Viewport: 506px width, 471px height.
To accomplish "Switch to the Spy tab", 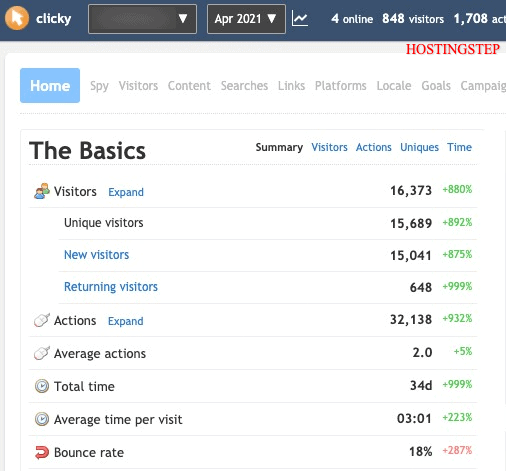I will pyautogui.click(x=99, y=86).
